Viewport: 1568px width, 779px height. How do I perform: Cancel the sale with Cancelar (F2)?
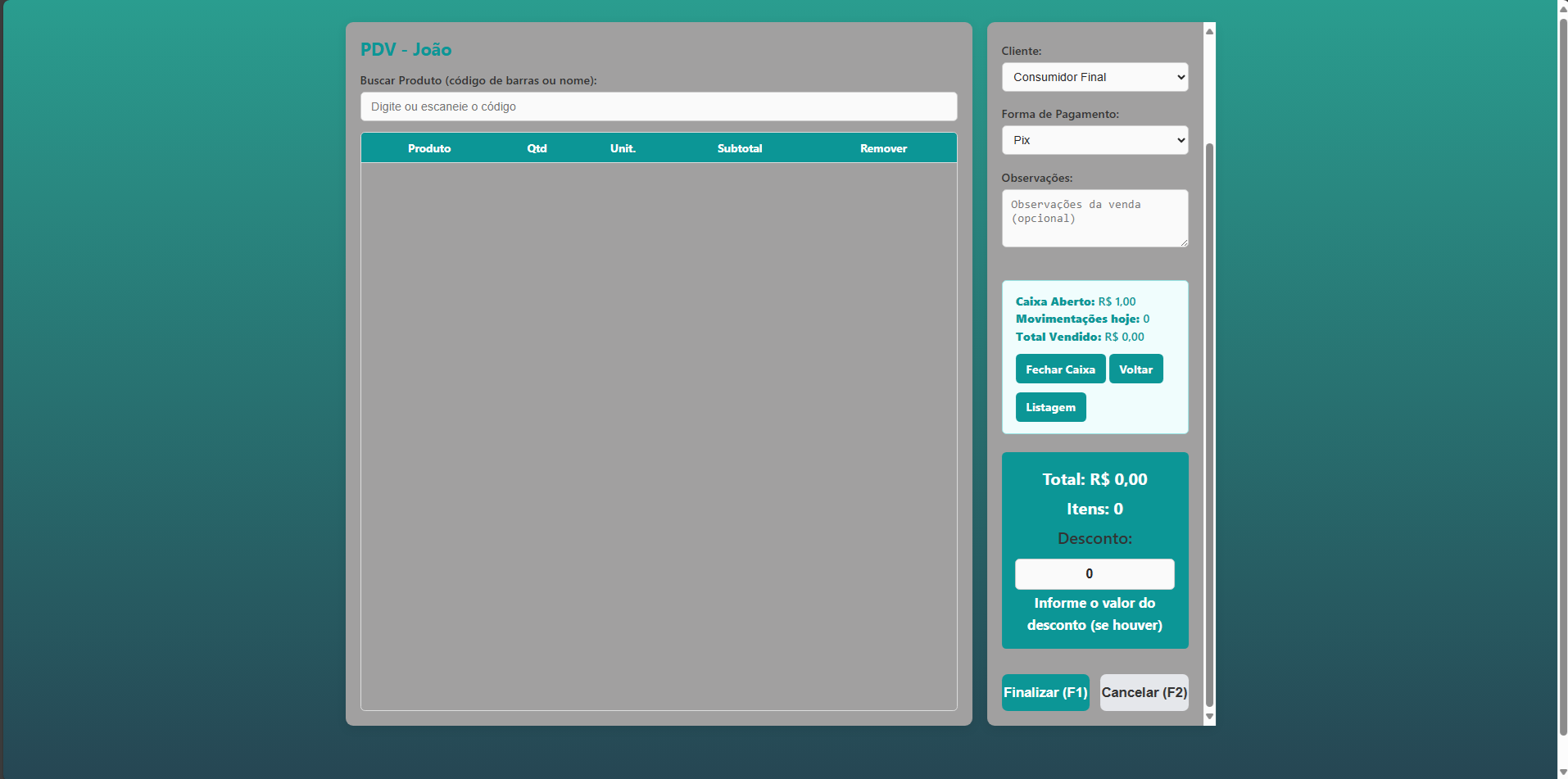coord(1144,692)
